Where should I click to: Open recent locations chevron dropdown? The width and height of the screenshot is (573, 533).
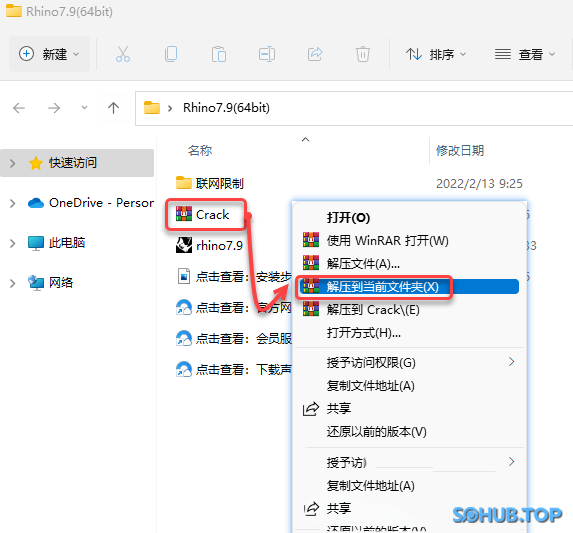[84, 108]
